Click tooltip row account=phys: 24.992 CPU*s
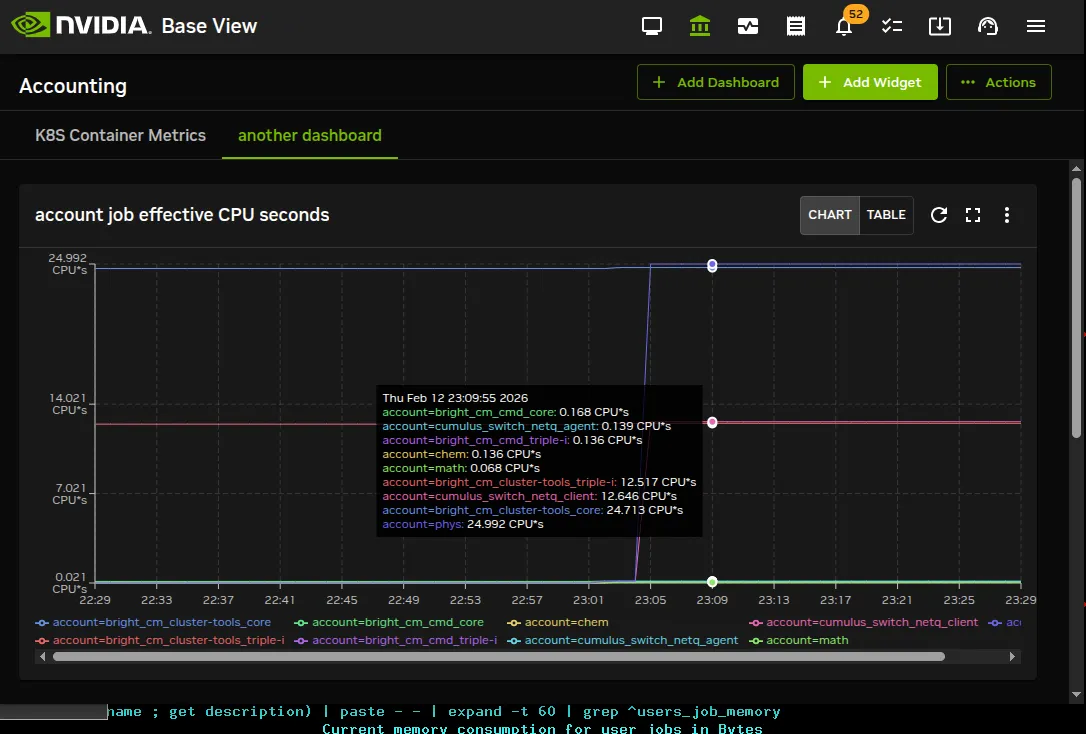This screenshot has width=1086, height=734. coord(463,524)
